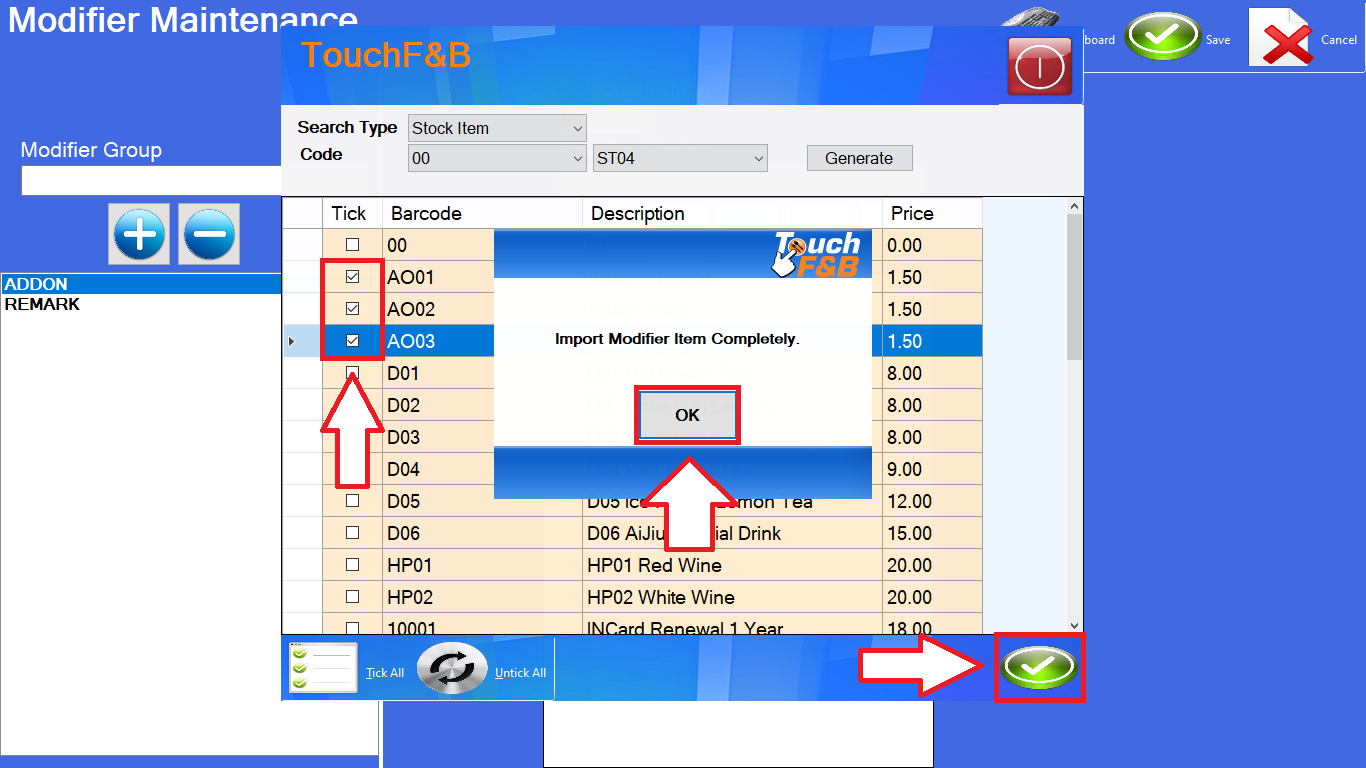Click OK in the import message dialog
The height and width of the screenshot is (768, 1366).
pyautogui.click(x=687, y=415)
